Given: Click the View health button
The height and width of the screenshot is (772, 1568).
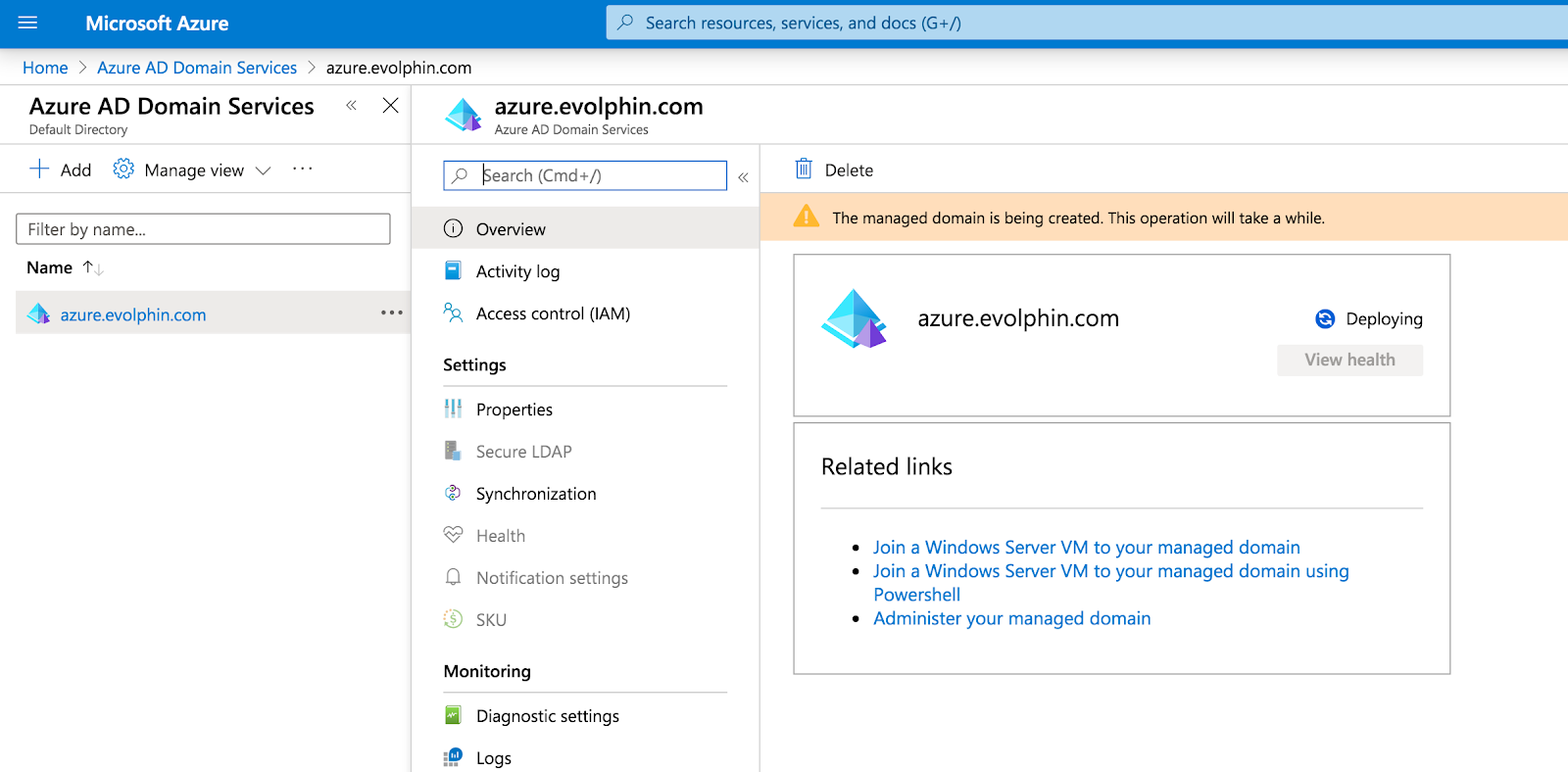Looking at the screenshot, I should (x=1349, y=360).
